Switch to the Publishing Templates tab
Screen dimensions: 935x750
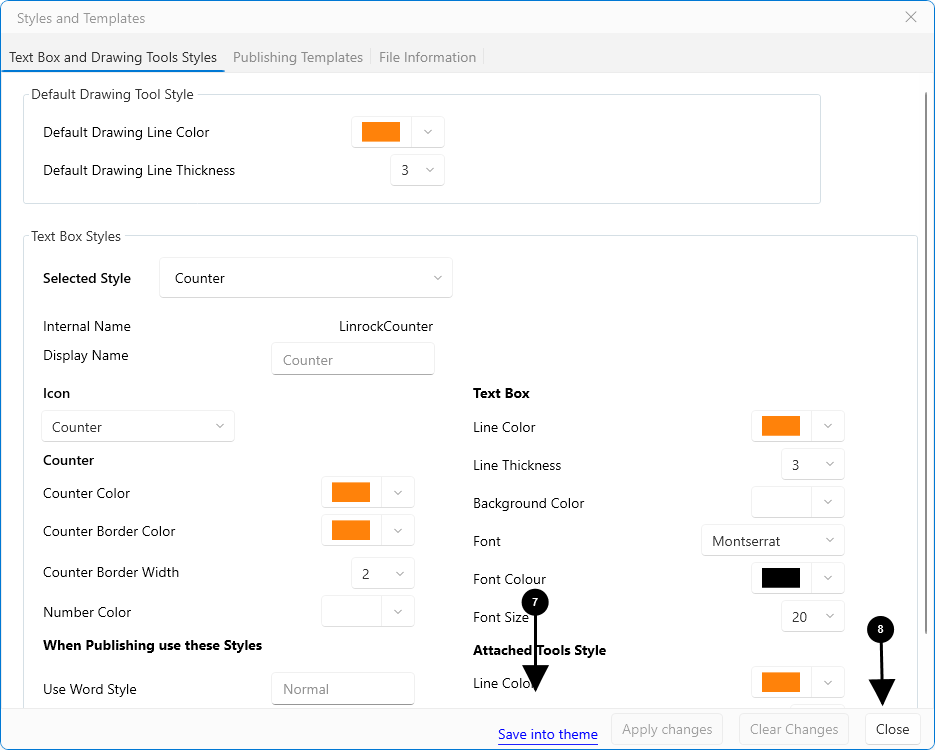click(x=297, y=57)
